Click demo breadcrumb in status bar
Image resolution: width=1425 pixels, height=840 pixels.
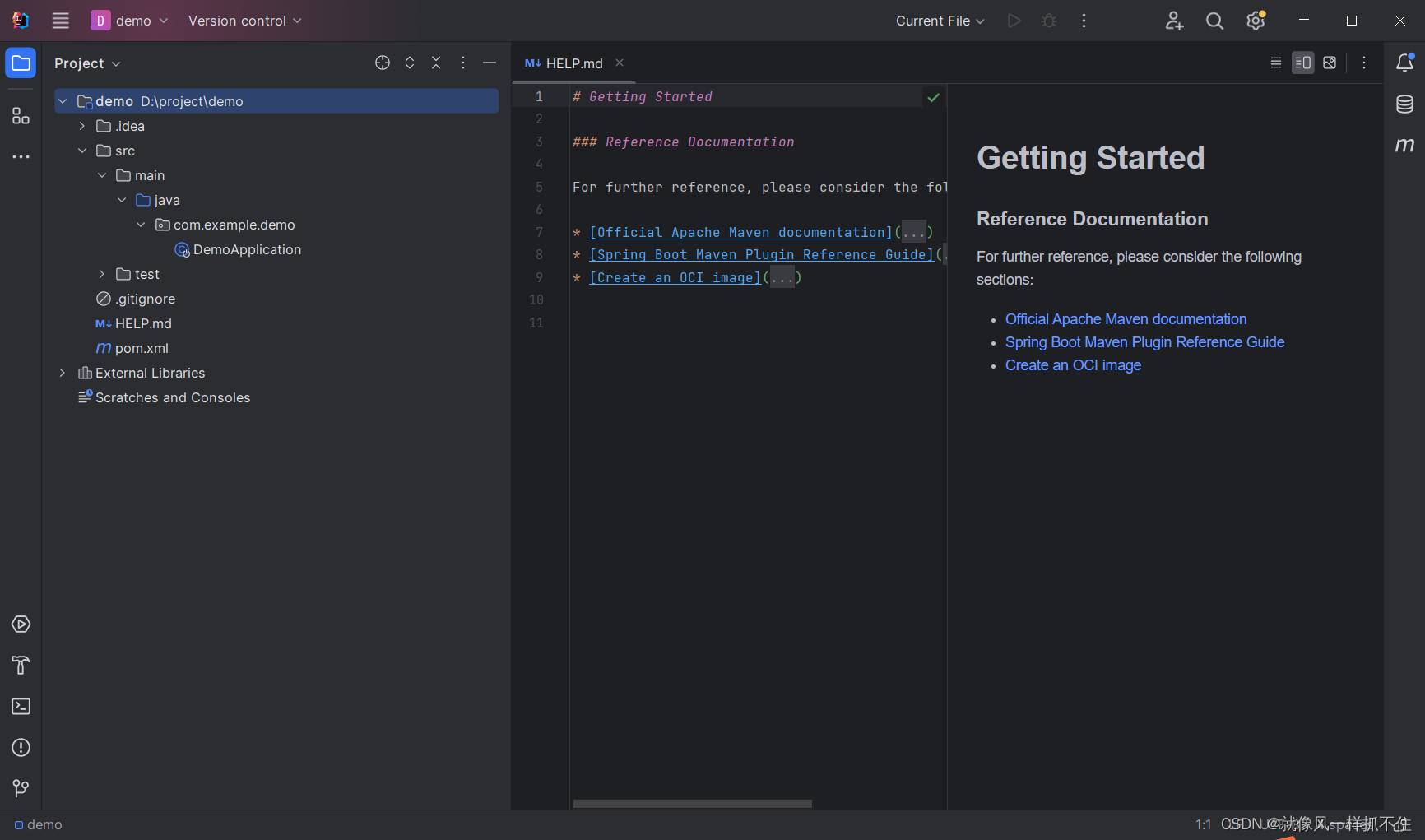coord(38,824)
